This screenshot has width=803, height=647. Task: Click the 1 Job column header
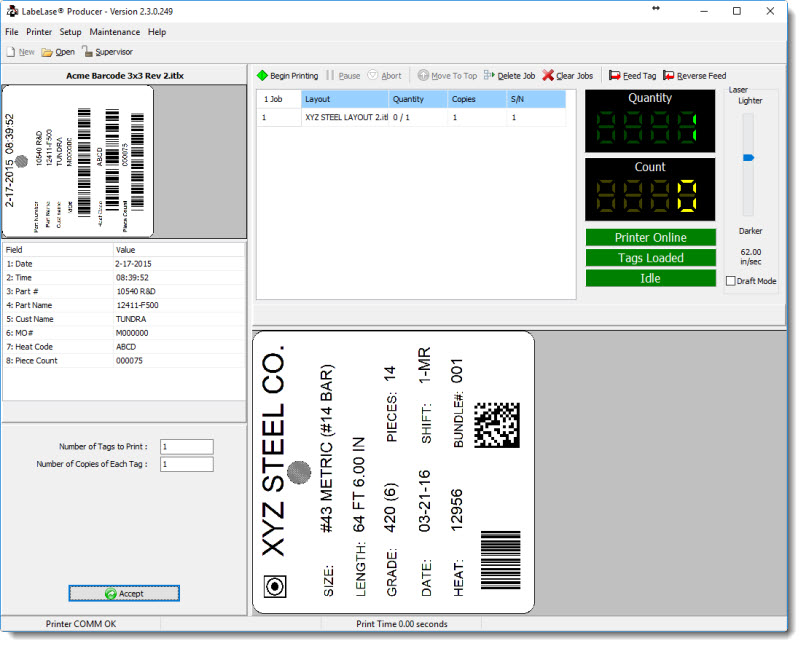pos(279,99)
